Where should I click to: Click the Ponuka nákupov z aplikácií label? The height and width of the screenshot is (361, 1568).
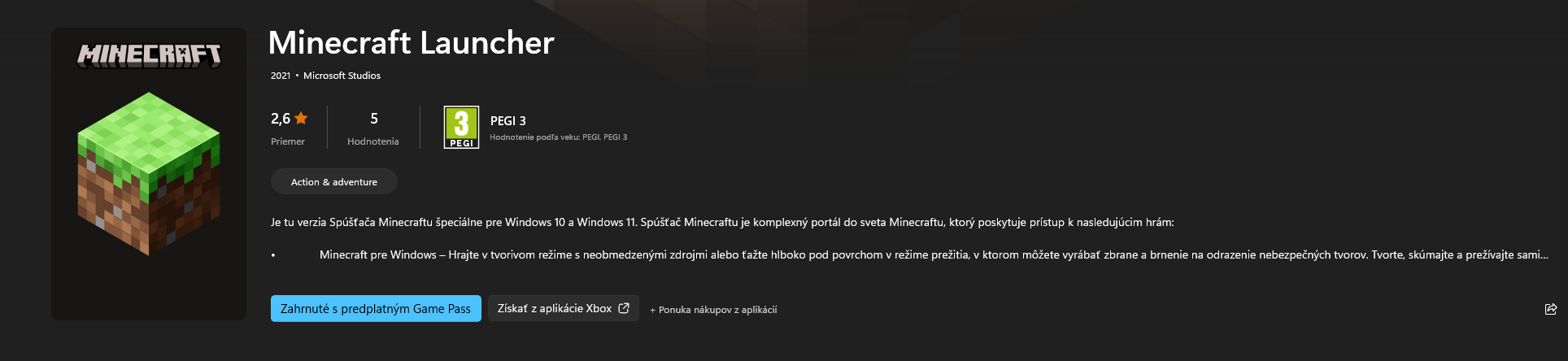point(713,310)
